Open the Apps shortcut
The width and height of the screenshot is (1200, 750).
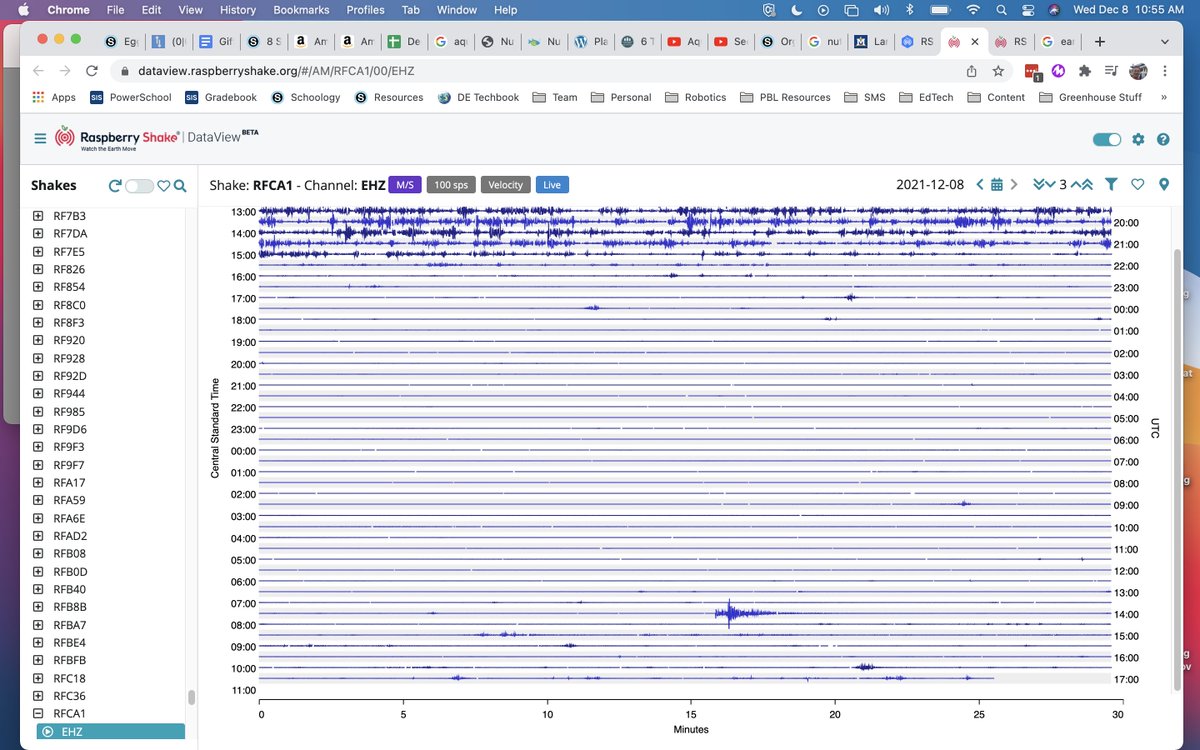click(x=54, y=97)
